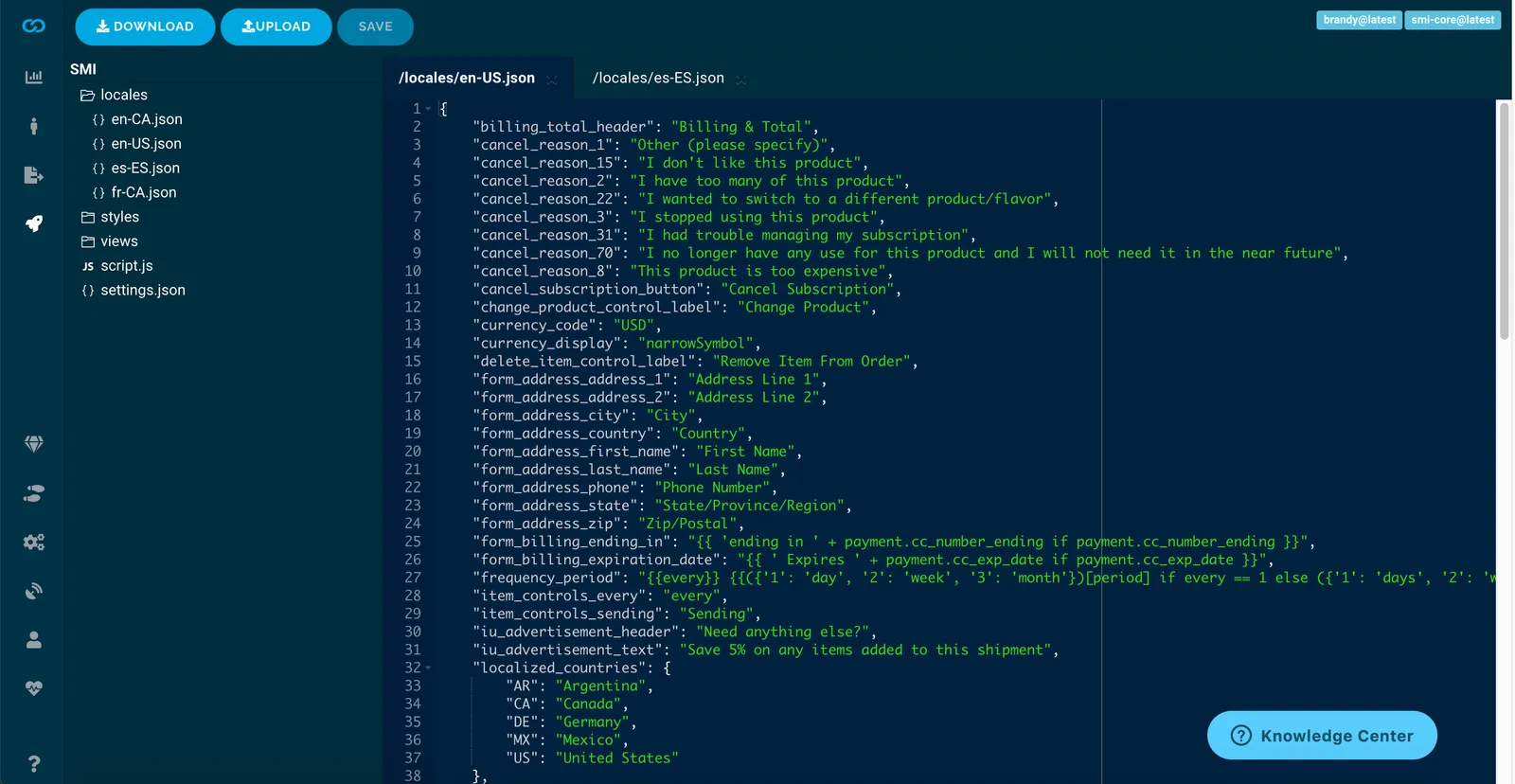This screenshot has width=1515, height=784.
Task: Click the editor vertical scrollbar thumb
Action: coord(1504,221)
